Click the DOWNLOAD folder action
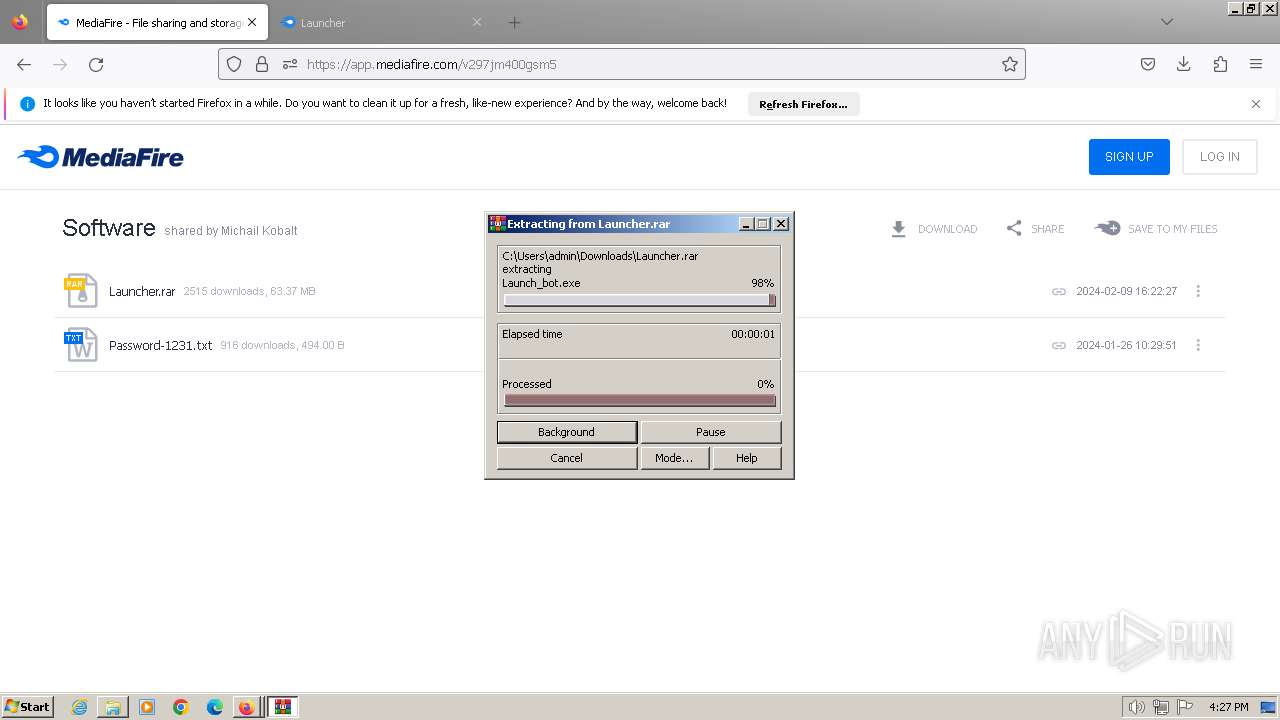Viewport: 1280px width, 720px height. point(934,229)
